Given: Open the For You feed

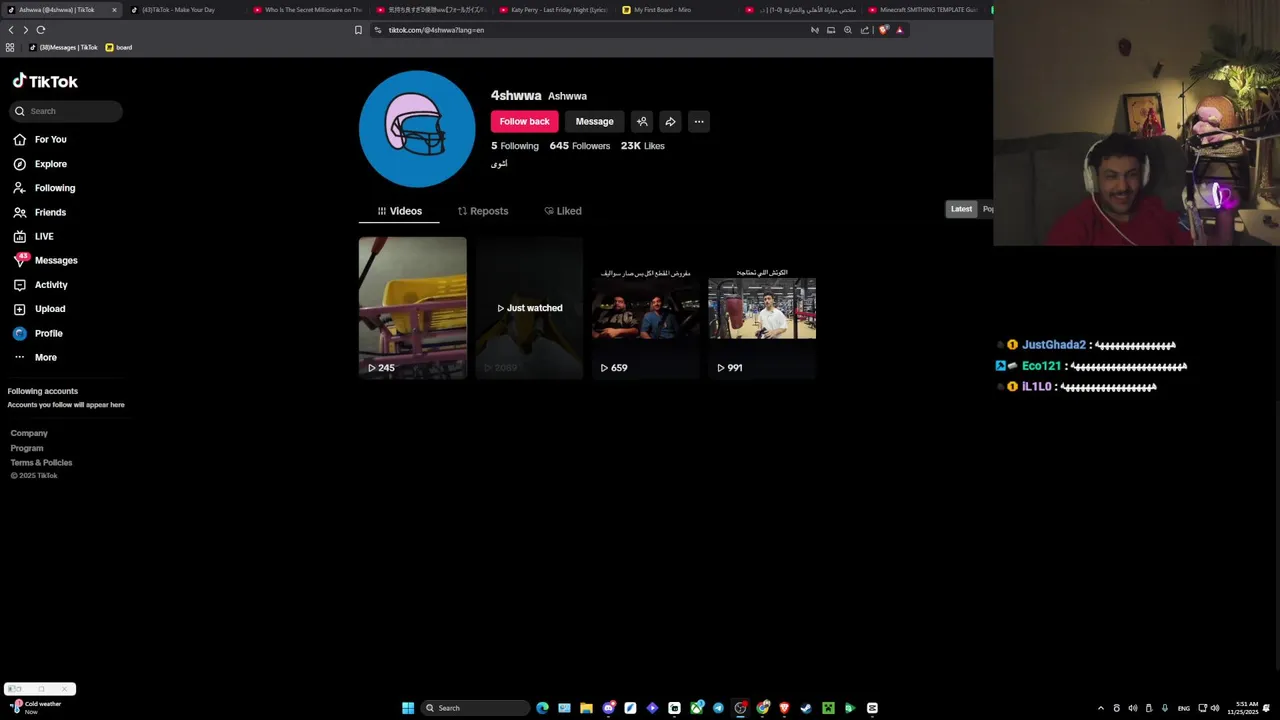Looking at the screenshot, I should [x=40, y=139].
